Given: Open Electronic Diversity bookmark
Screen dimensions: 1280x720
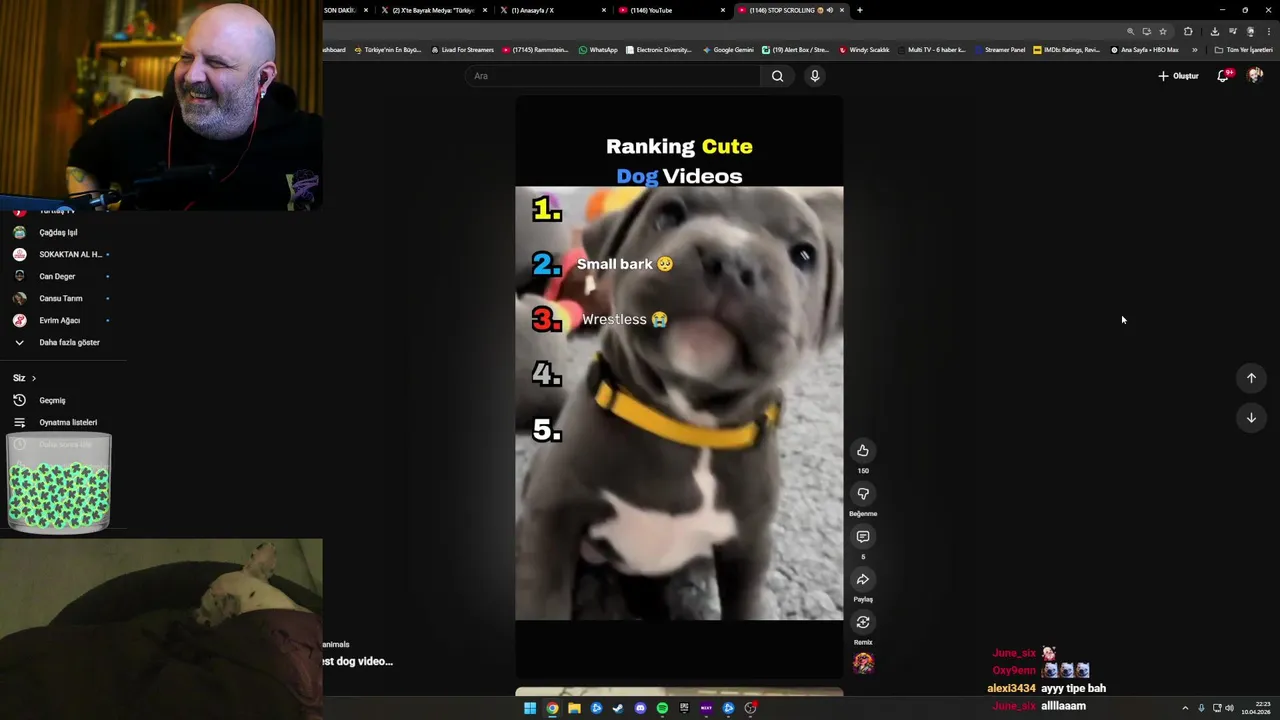Looking at the screenshot, I should click(x=659, y=50).
